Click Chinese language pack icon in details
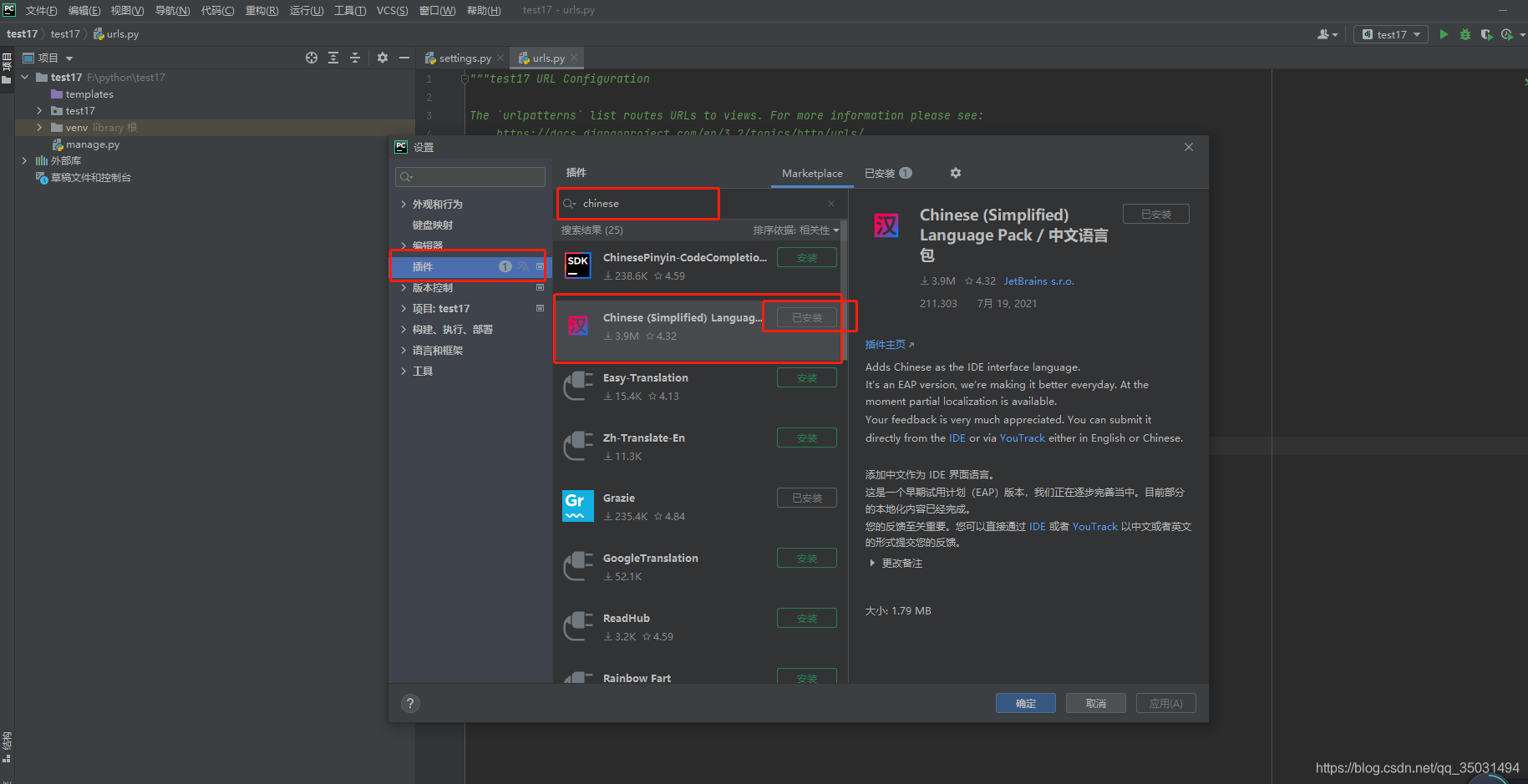 coord(886,225)
